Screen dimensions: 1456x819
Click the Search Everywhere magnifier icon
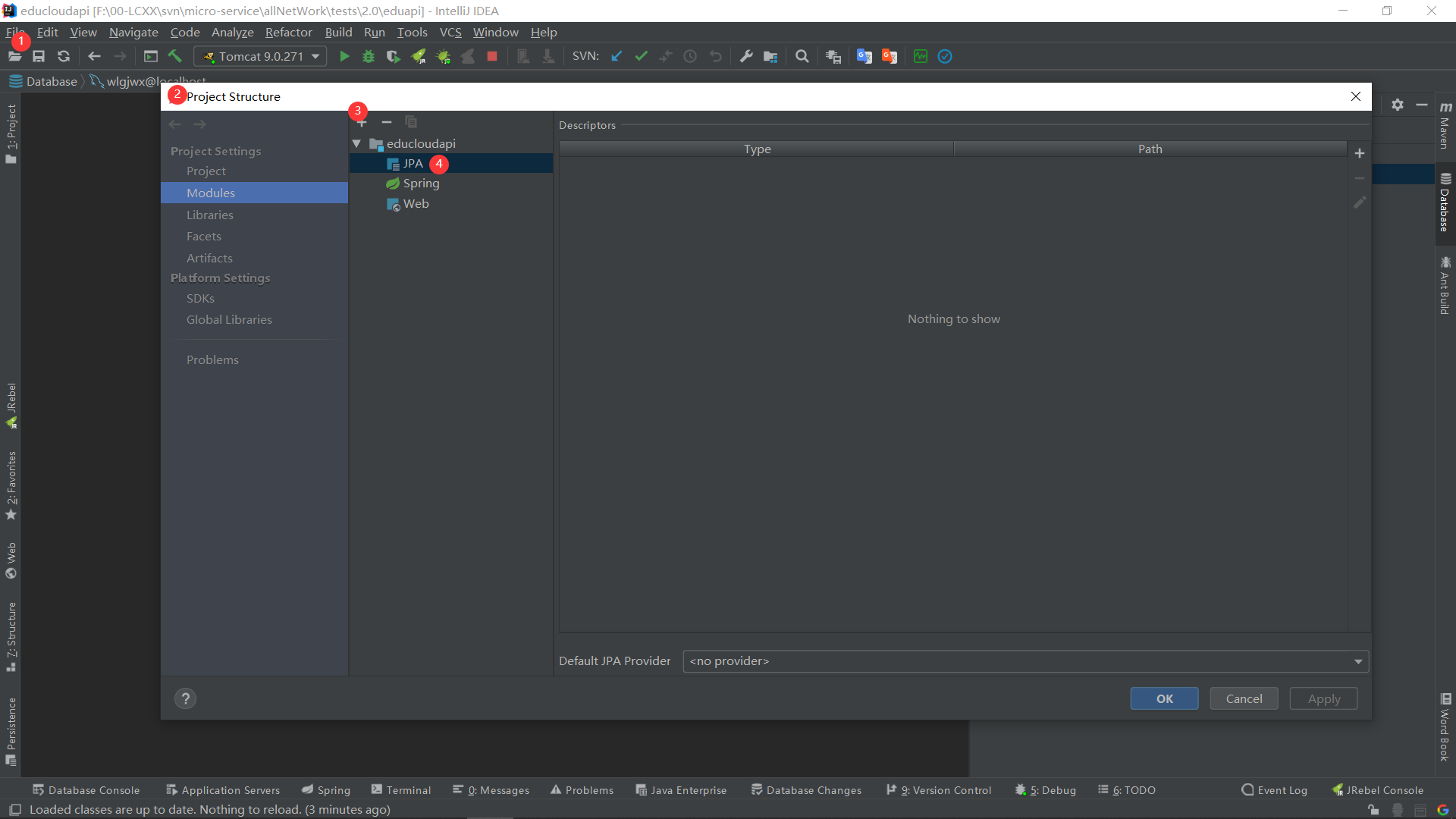tap(802, 56)
